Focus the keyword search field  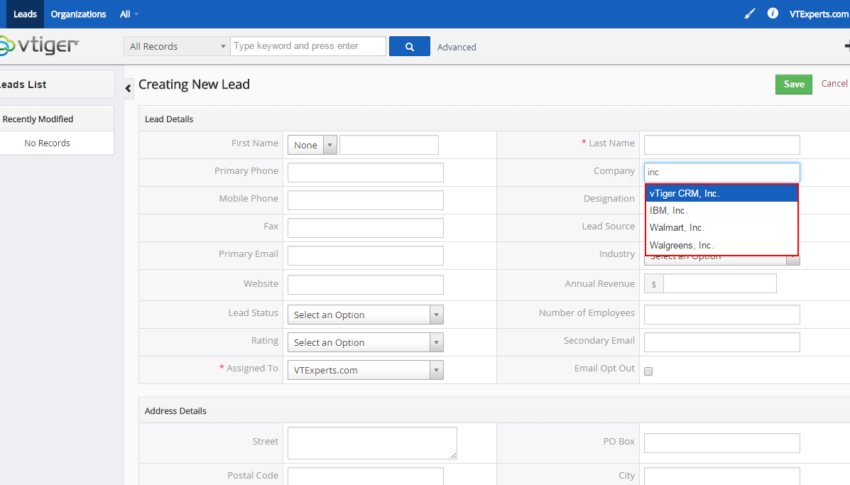pos(308,46)
